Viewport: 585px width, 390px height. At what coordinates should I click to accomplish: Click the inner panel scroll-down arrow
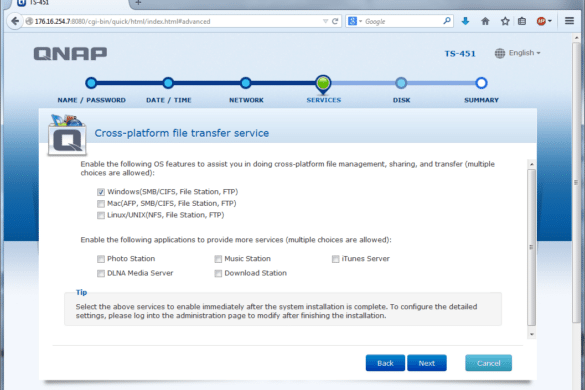tap(532, 334)
